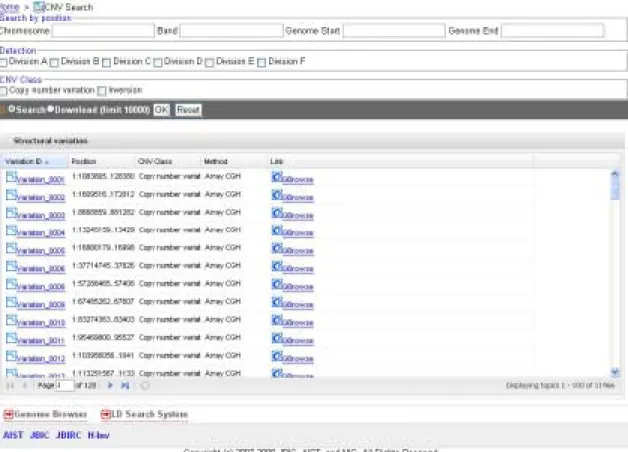Open detail icon beside Variation_0003
Image resolution: width=628 pixels, height=452 pixels.
[x=11, y=213]
